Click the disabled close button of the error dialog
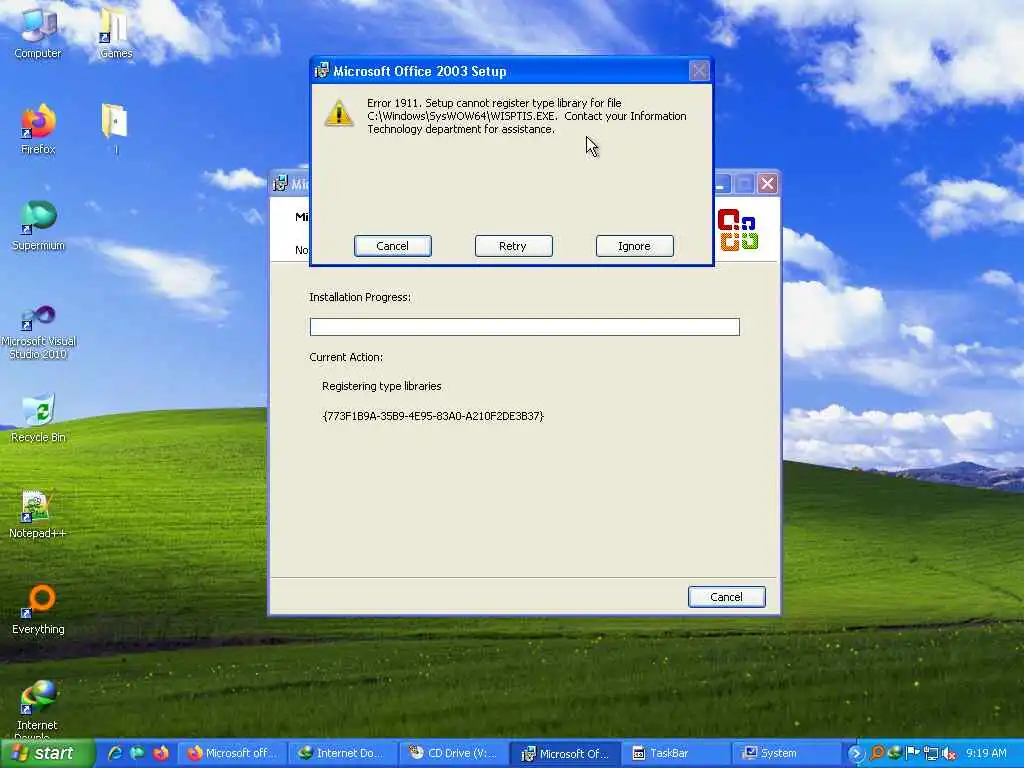This screenshot has width=1024, height=768. coord(699,71)
